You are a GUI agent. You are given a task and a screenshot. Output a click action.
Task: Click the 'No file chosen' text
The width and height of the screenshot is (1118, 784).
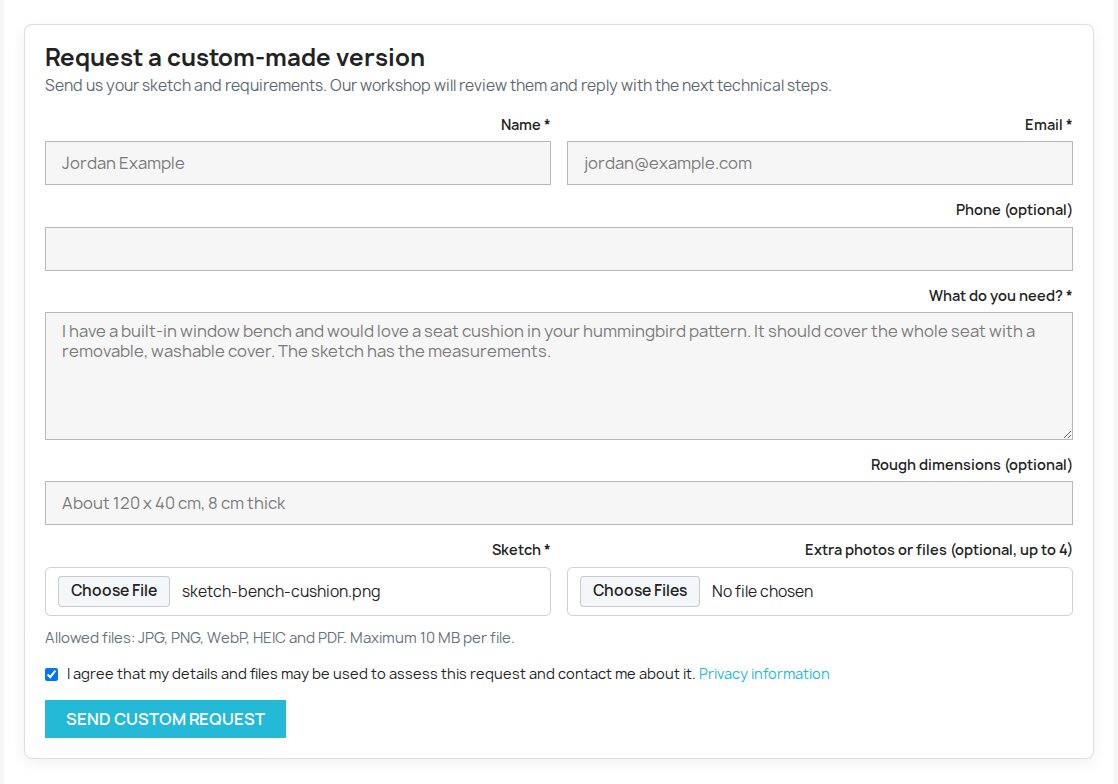point(762,592)
